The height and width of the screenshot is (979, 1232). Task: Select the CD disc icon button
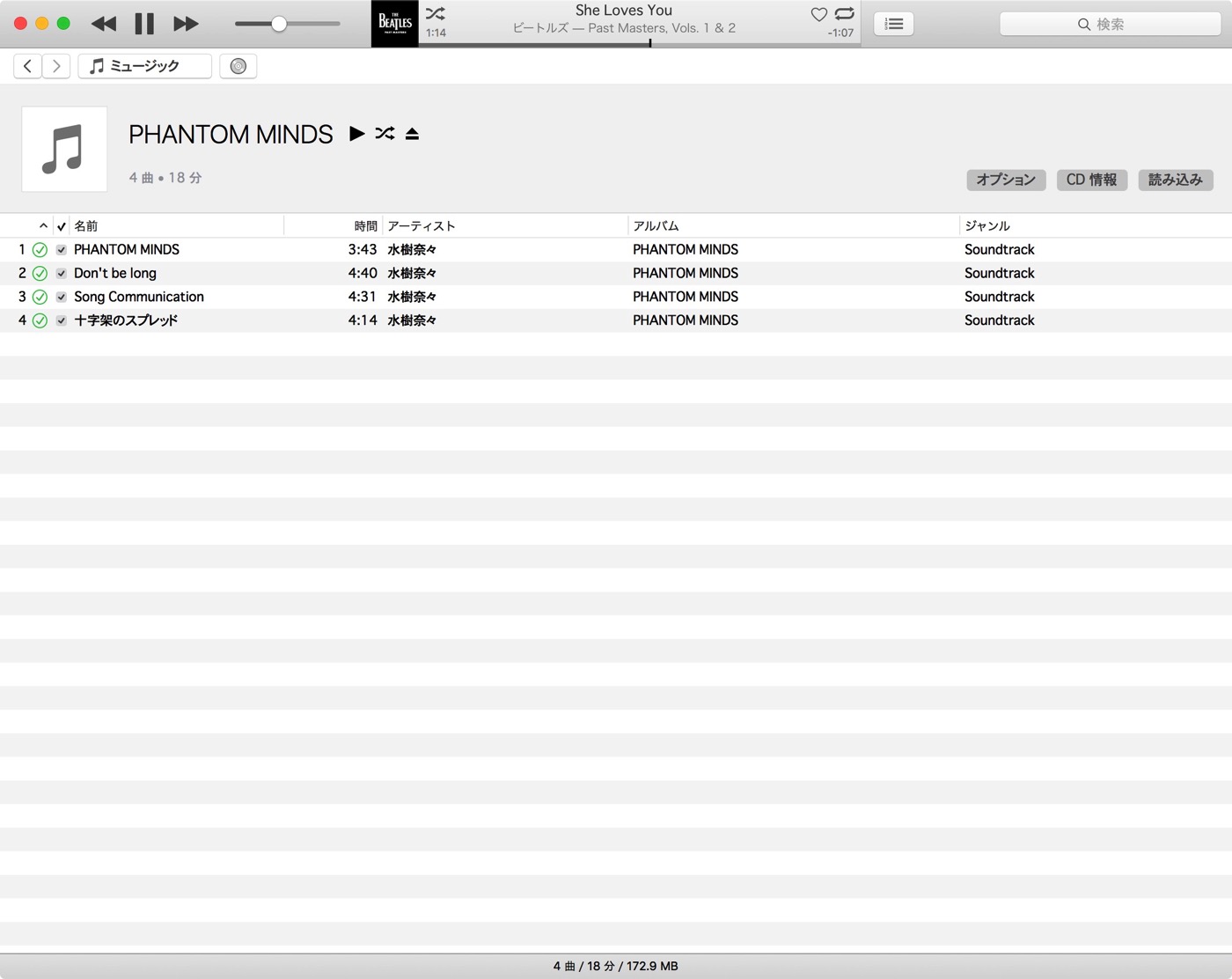[238, 66]
